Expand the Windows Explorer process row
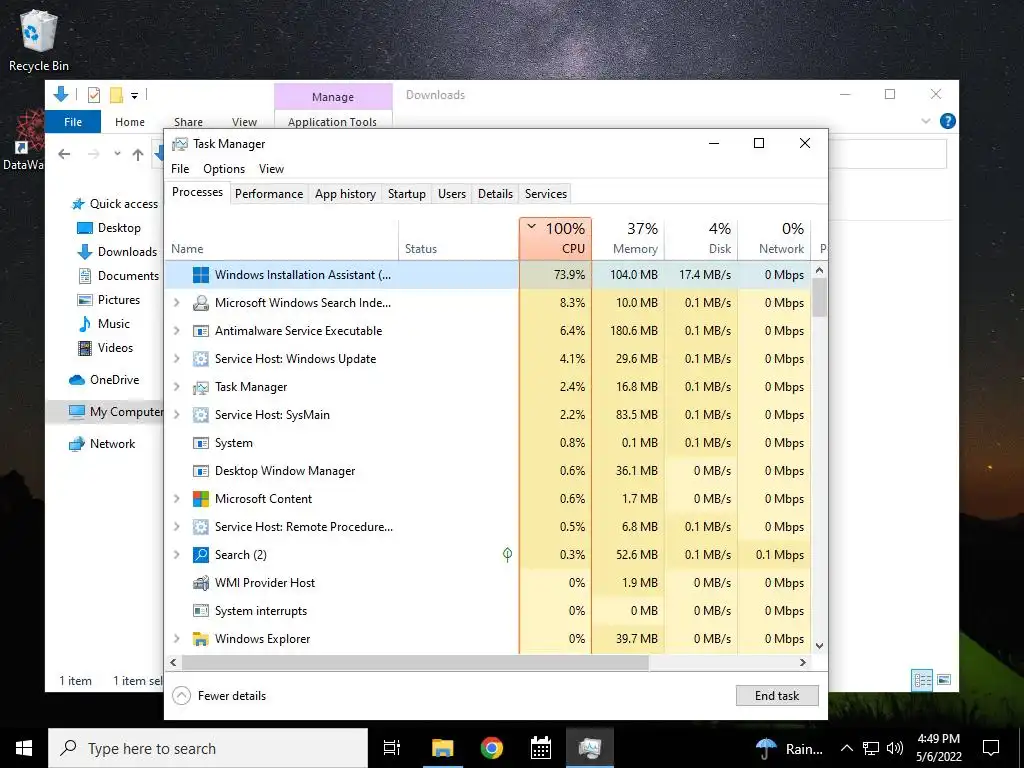Viewport: 1024px width, 768px height. pyautogui.click(x=176, y=639)
